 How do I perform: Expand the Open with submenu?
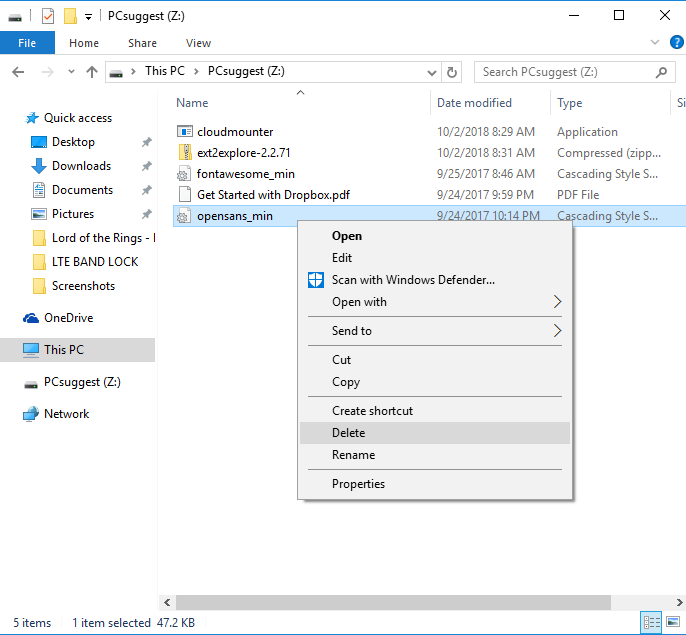(557, 302)
